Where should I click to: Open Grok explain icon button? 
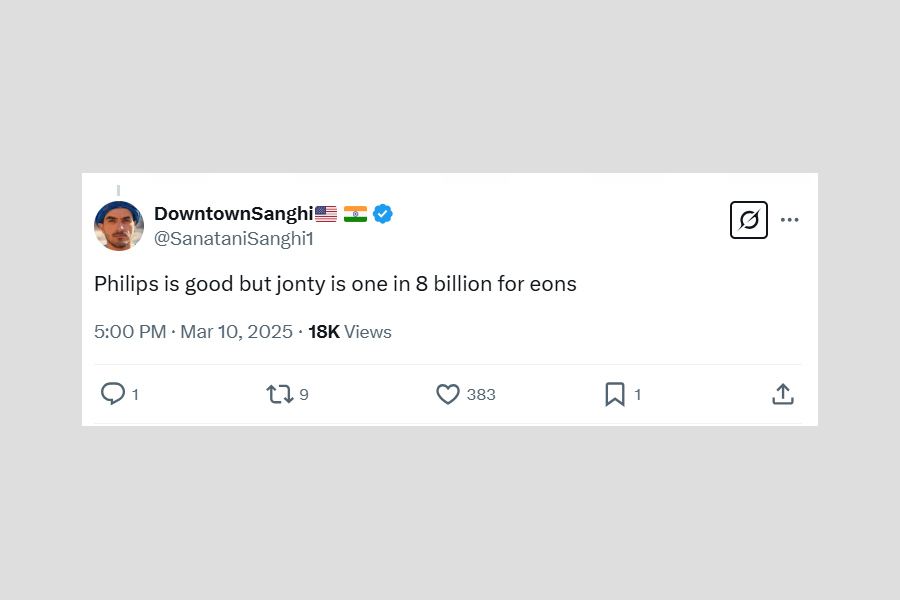point(749,220)
